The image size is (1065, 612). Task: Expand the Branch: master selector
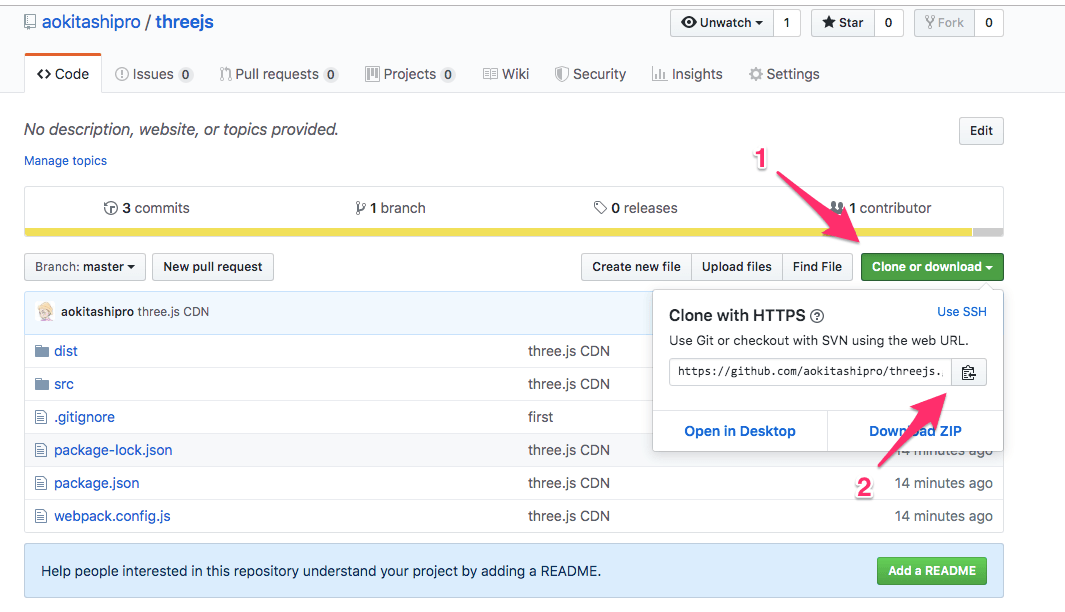point(85,267)
